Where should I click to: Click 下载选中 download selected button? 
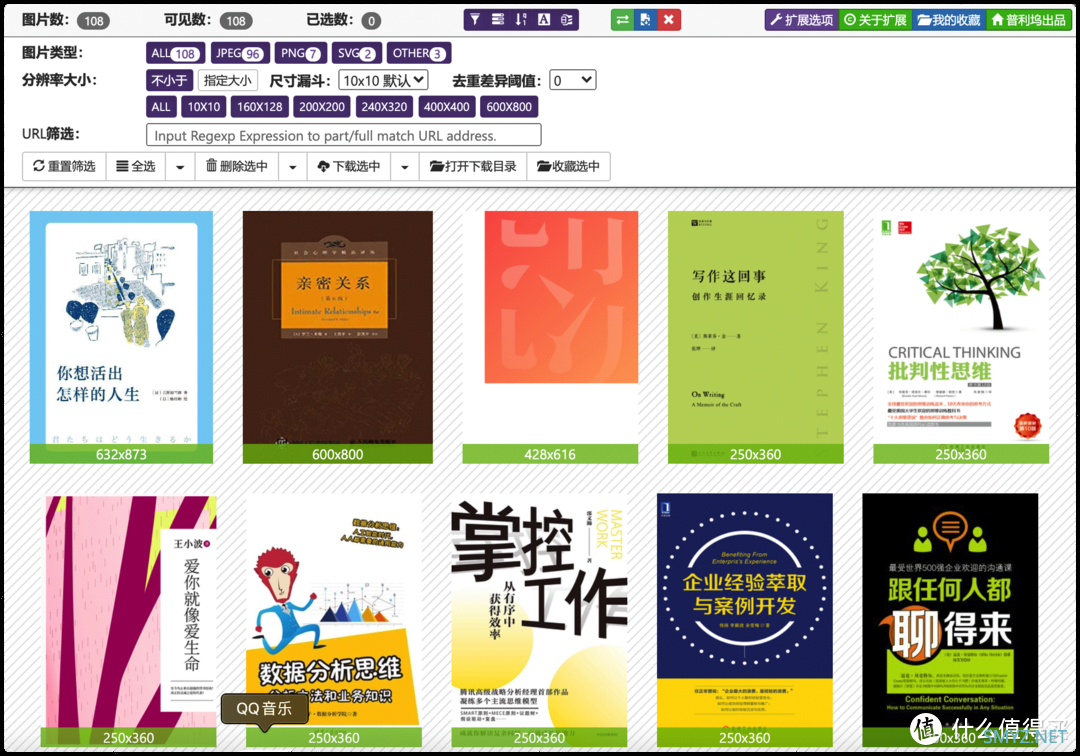[x=349, y=166]
